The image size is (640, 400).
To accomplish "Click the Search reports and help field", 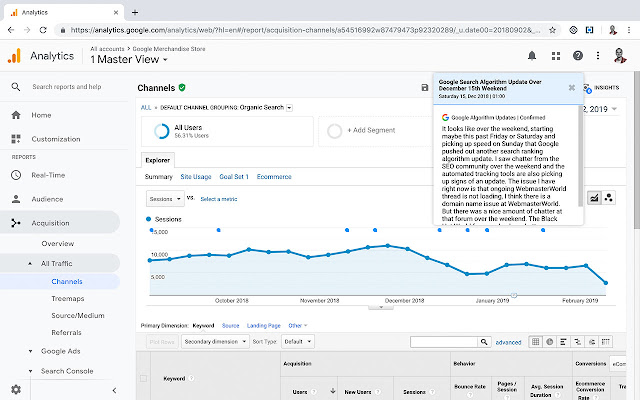I will pyautogui.click(x=72, y=87).
